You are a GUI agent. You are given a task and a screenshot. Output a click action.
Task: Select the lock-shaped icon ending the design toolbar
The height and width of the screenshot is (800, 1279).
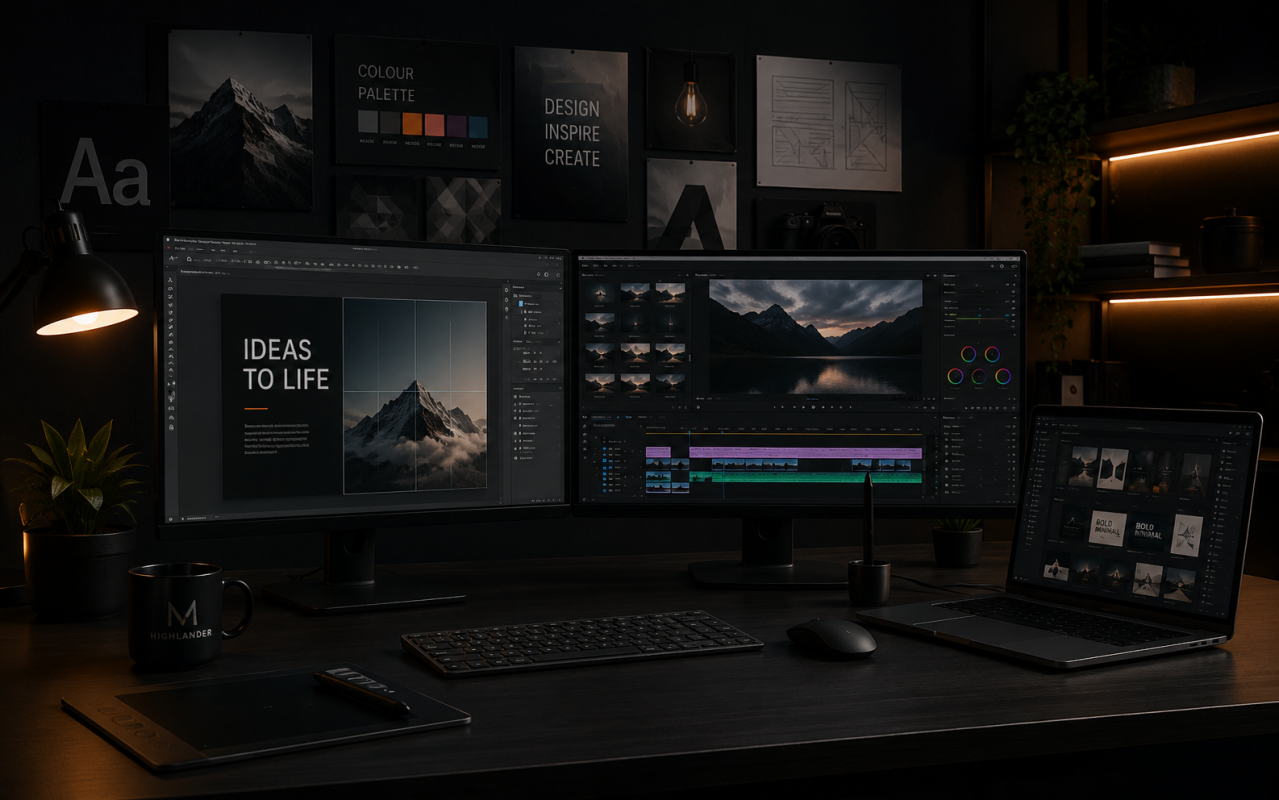(x=171, y=428)
